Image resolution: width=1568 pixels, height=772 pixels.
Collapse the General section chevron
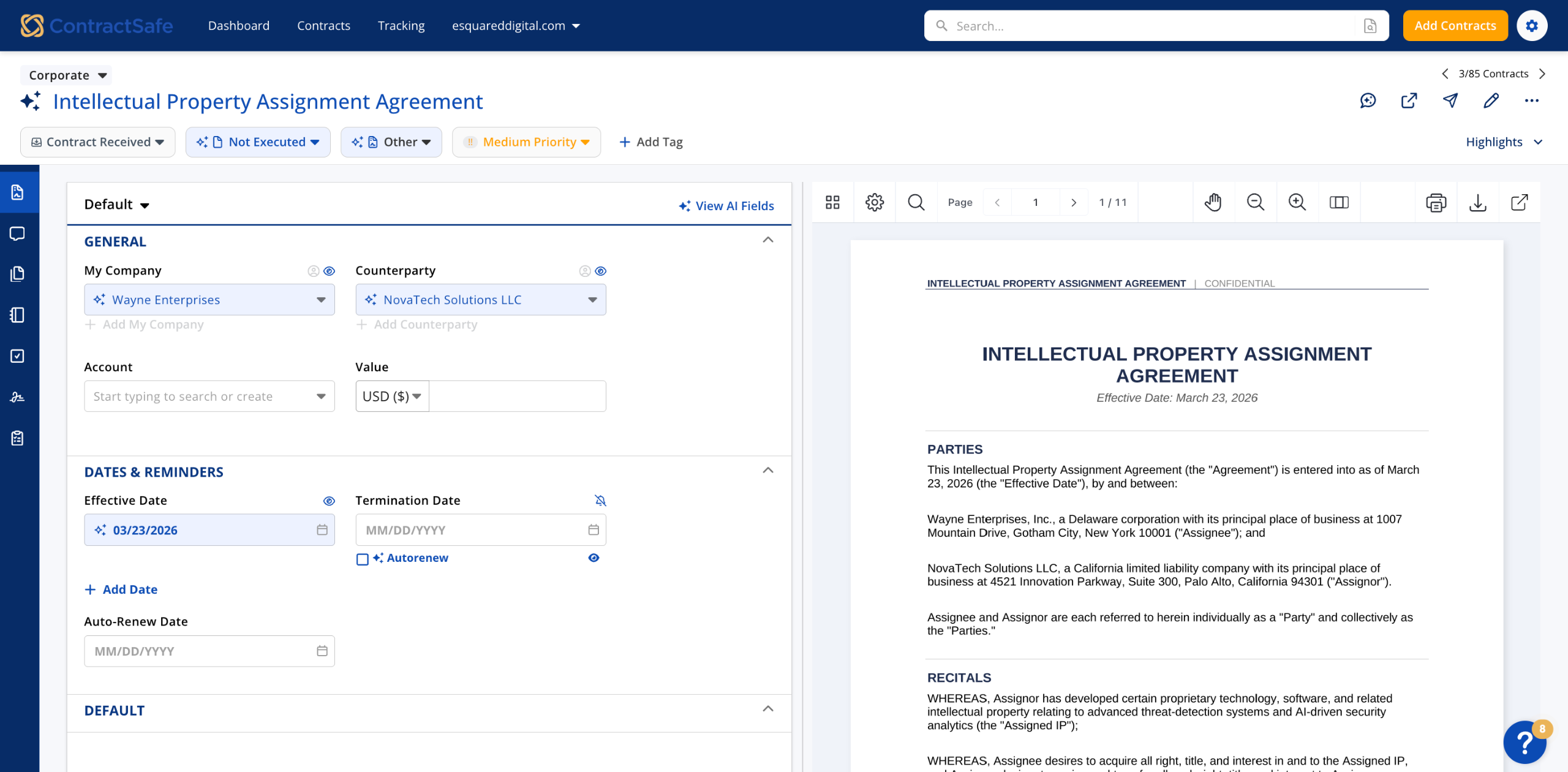pyautogui.click(x=767, y=240)
